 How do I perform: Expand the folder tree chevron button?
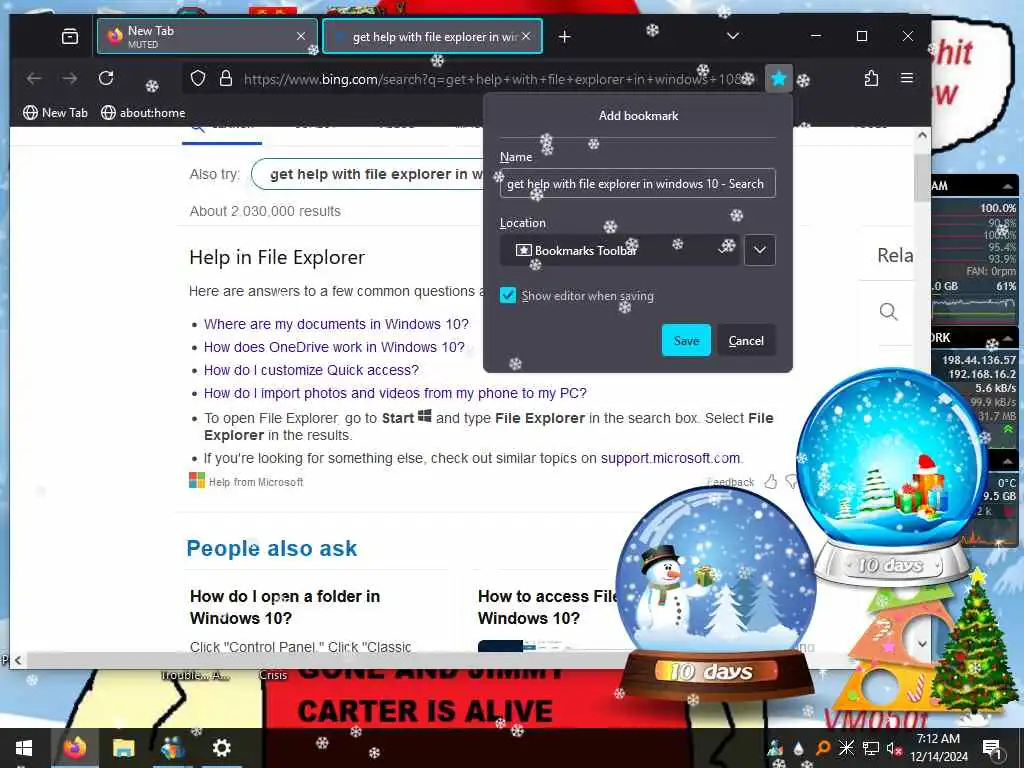tap(760, 250)
